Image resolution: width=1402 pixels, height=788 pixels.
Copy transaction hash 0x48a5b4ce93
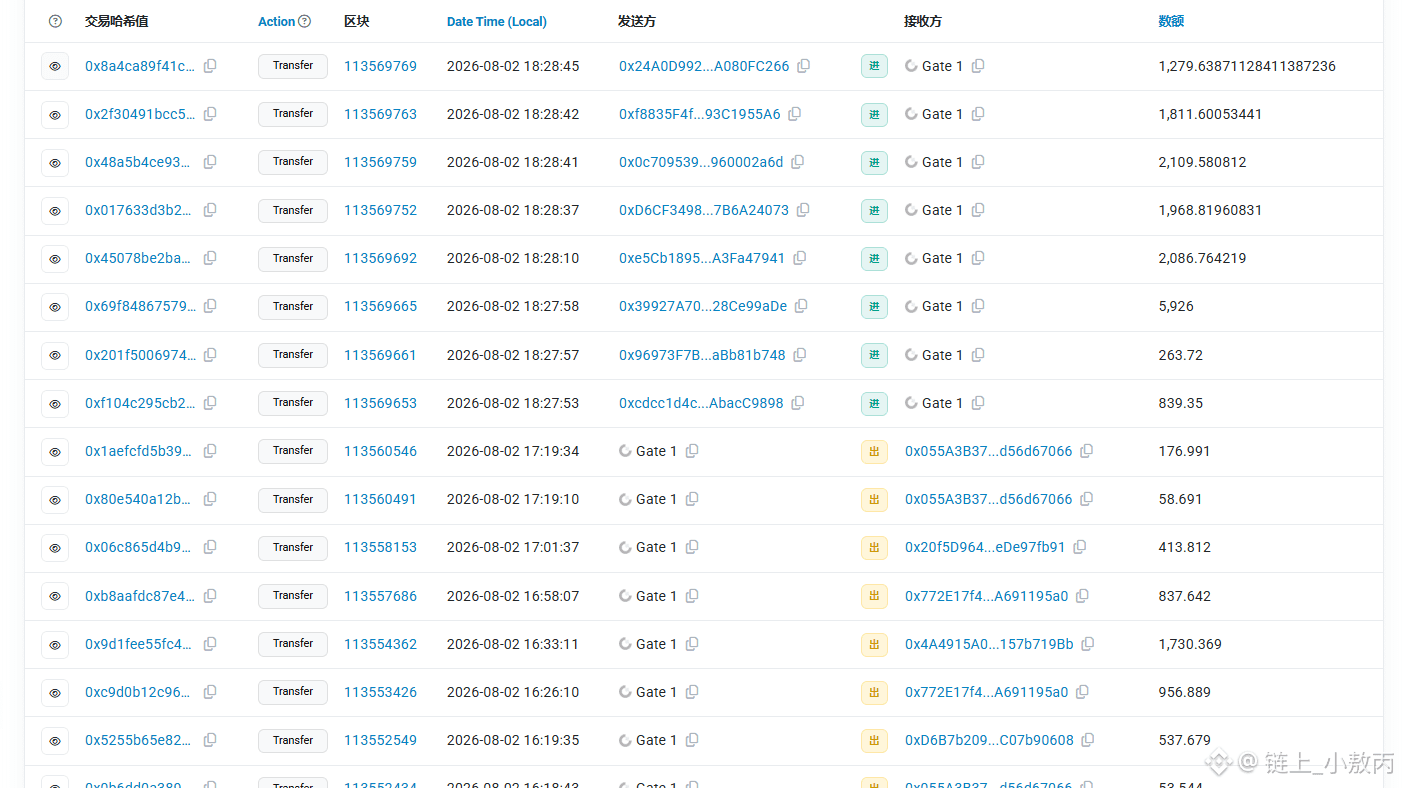pyautogui.click(x=210, y=162)
